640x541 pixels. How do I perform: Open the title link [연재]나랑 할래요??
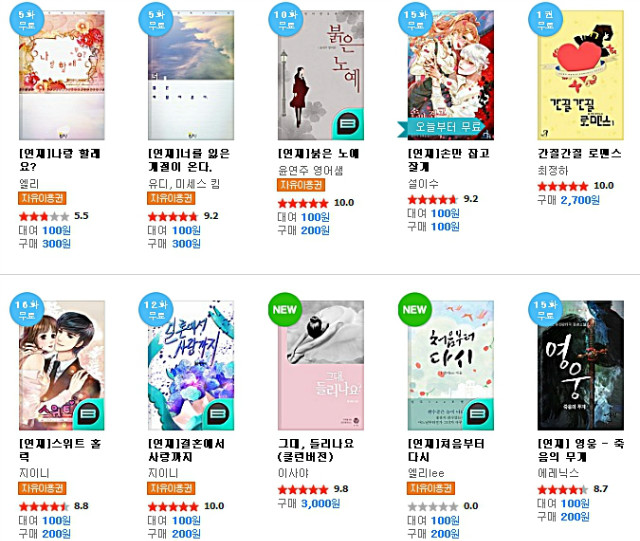click(x=60, y=160)
